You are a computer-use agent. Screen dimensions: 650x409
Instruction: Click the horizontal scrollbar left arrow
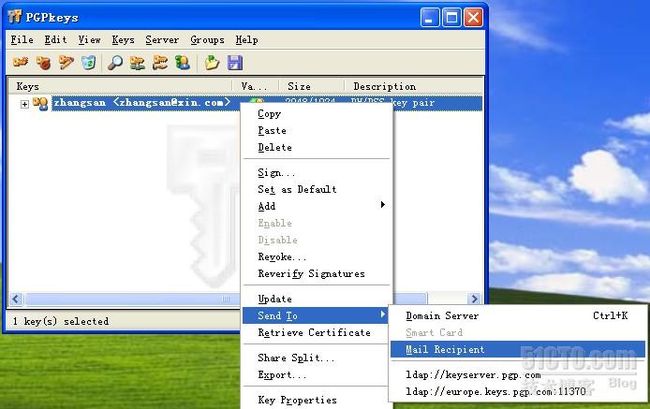click(x=16, y=298)
